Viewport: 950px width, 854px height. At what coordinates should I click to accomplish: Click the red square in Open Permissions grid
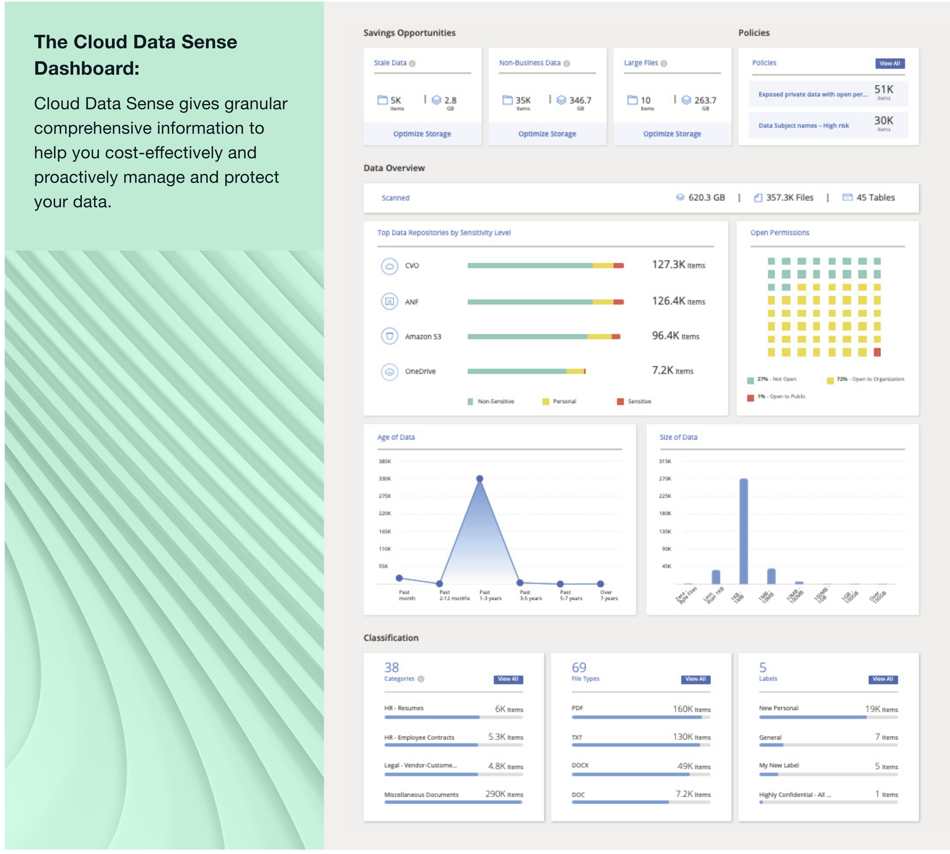click(x=877, y=352)
